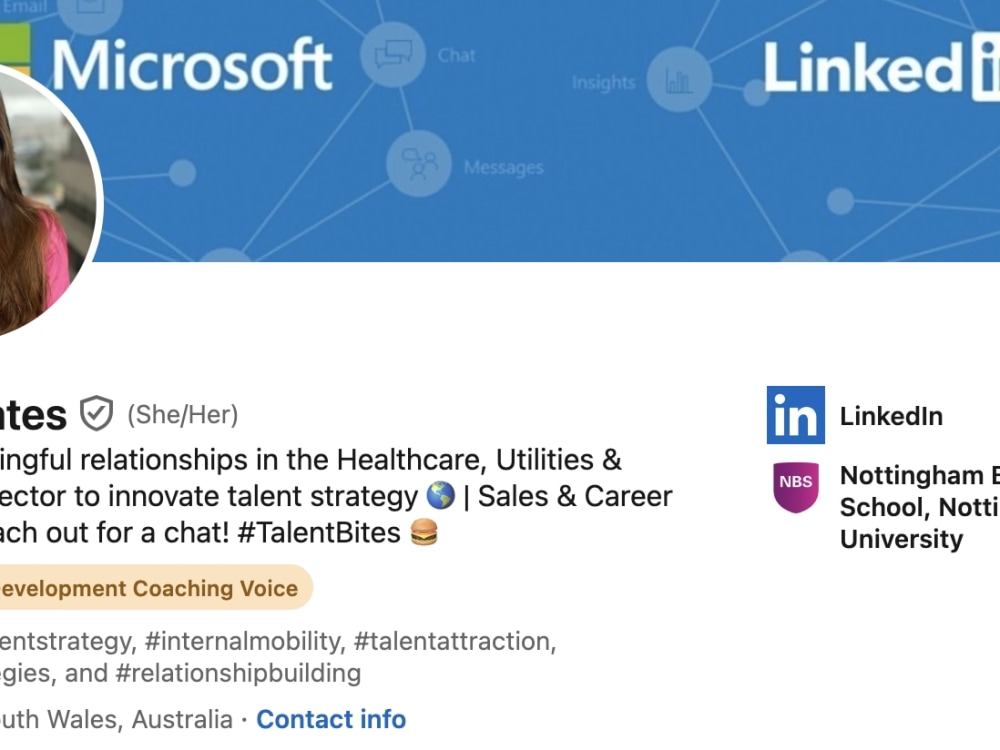Select the NBS Nottingham Business School logo

tap(795, 486)
